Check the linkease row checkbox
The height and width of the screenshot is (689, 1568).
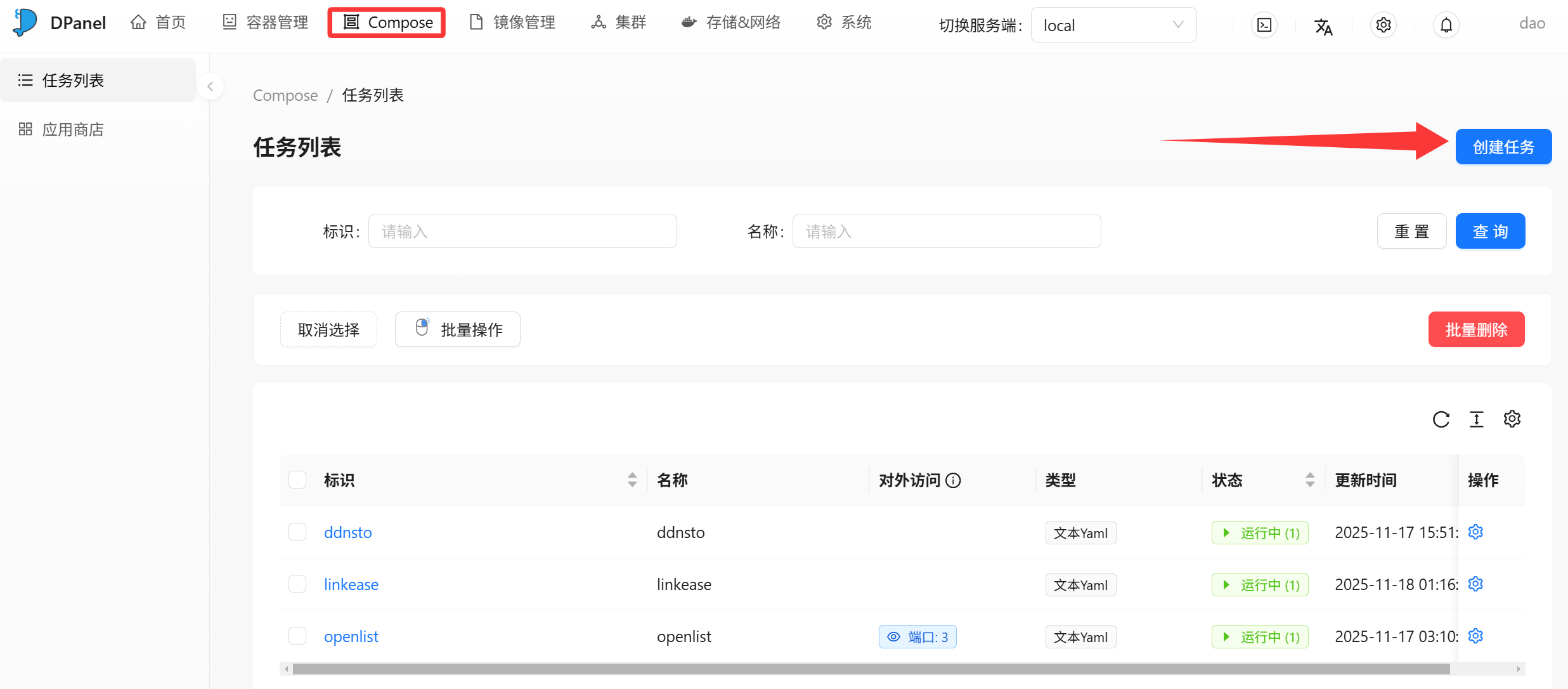click(297, 584)
